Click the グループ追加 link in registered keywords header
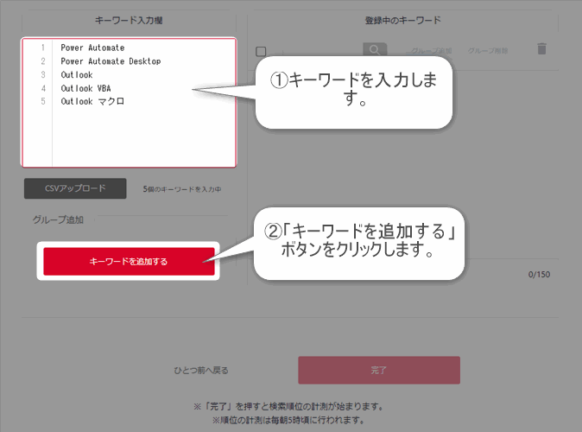Image resolution: width=582 pixels, height=432 pixels. 431,51
